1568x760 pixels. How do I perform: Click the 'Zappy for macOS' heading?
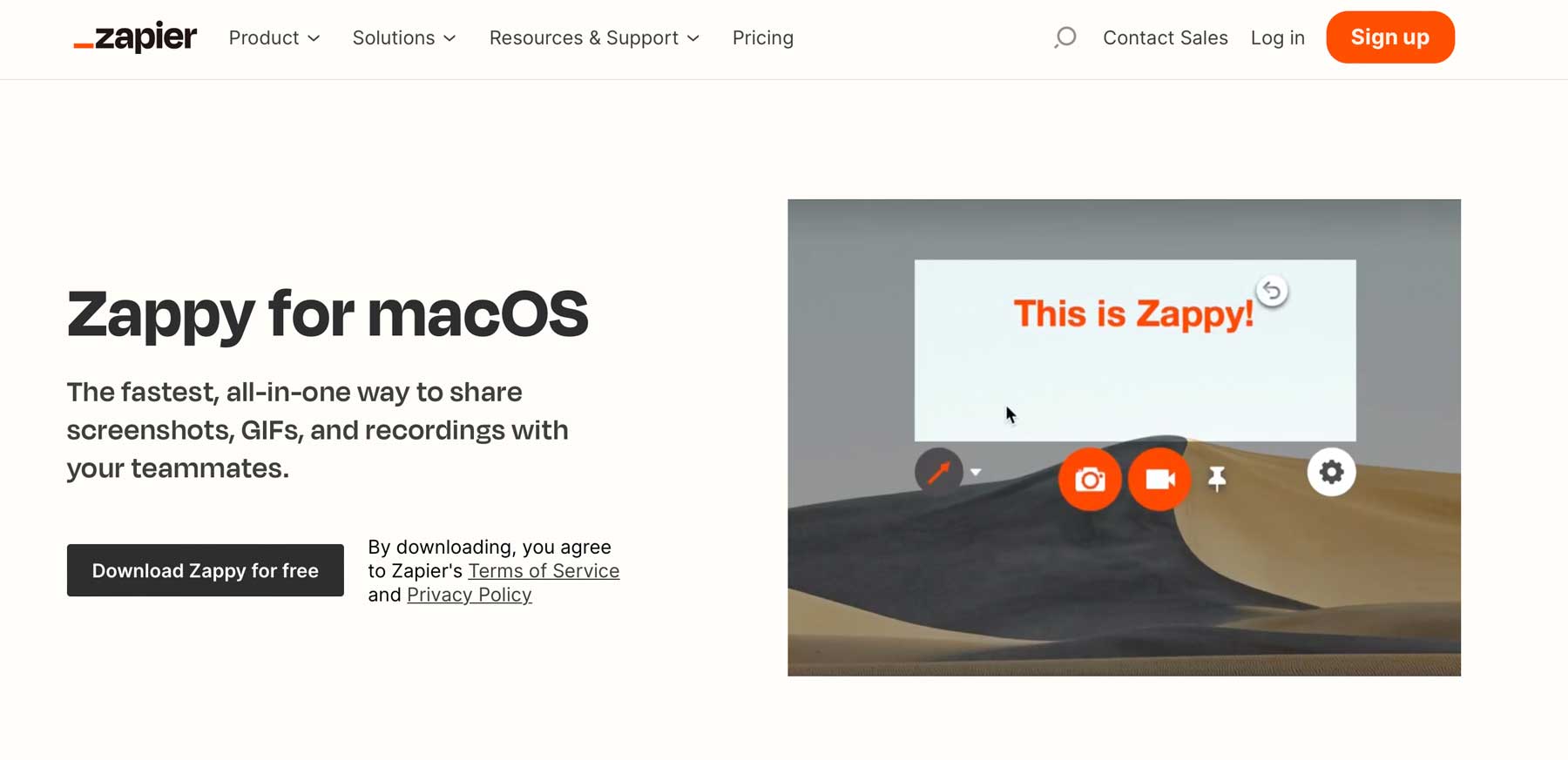(328, 314)
